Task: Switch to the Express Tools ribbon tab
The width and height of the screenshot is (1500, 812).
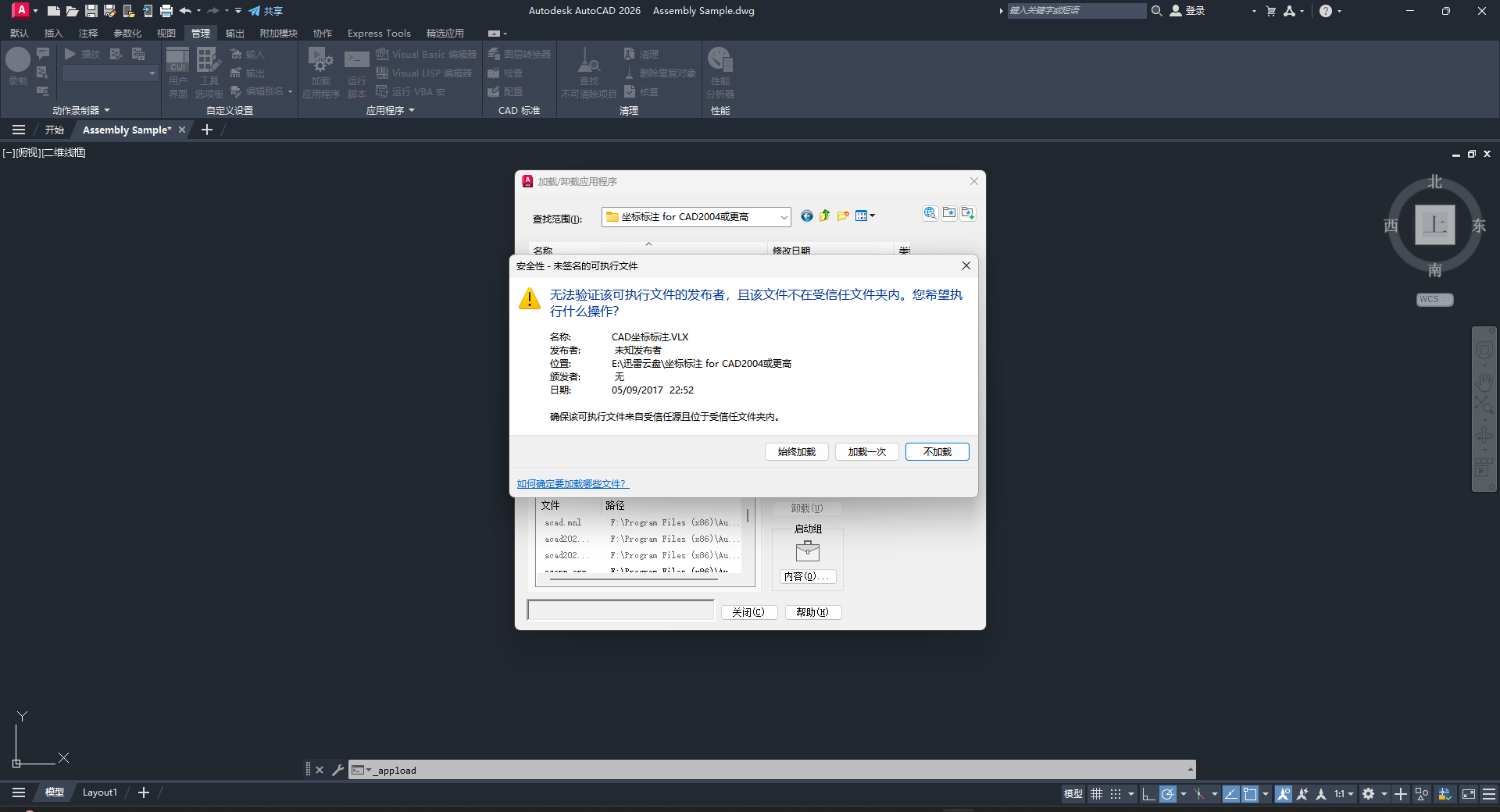Action: point(379,34)
